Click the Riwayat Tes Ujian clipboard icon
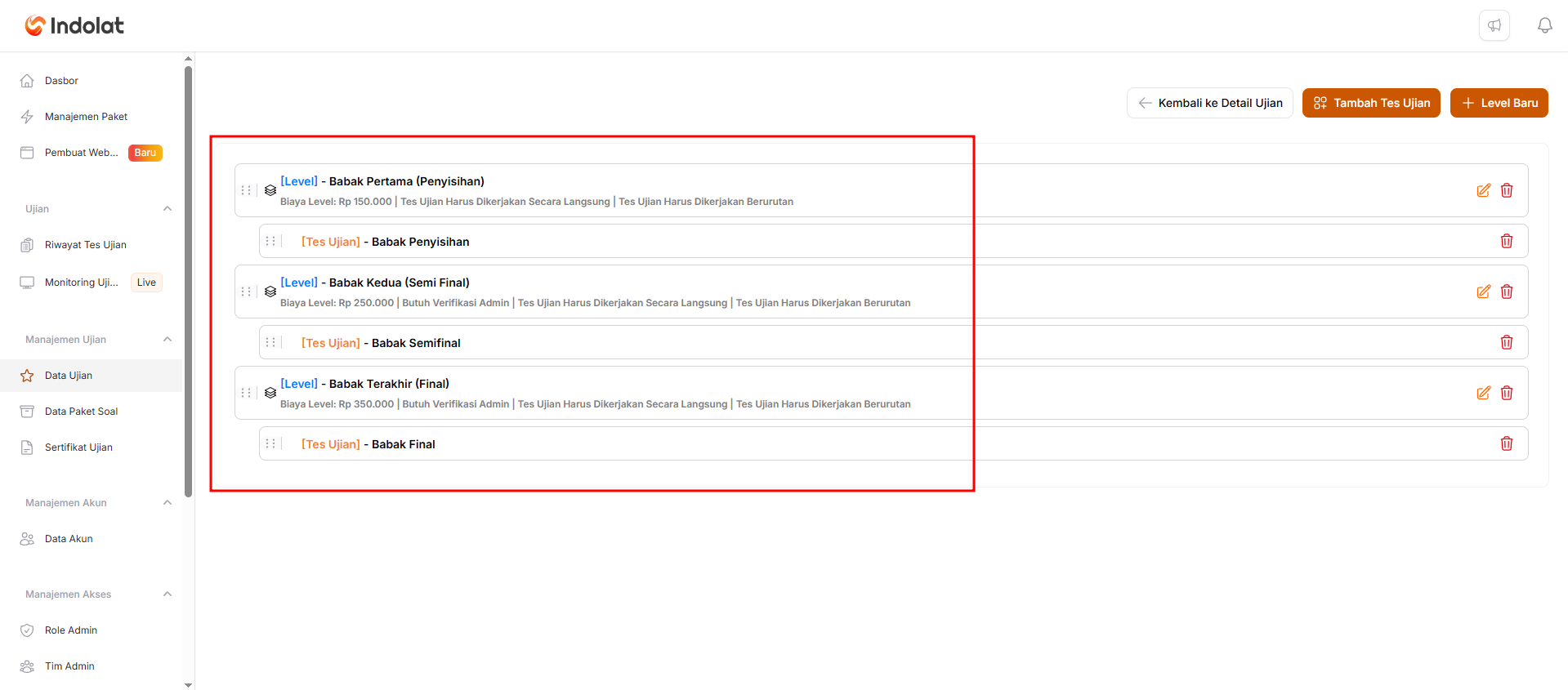 coord(27,245)
